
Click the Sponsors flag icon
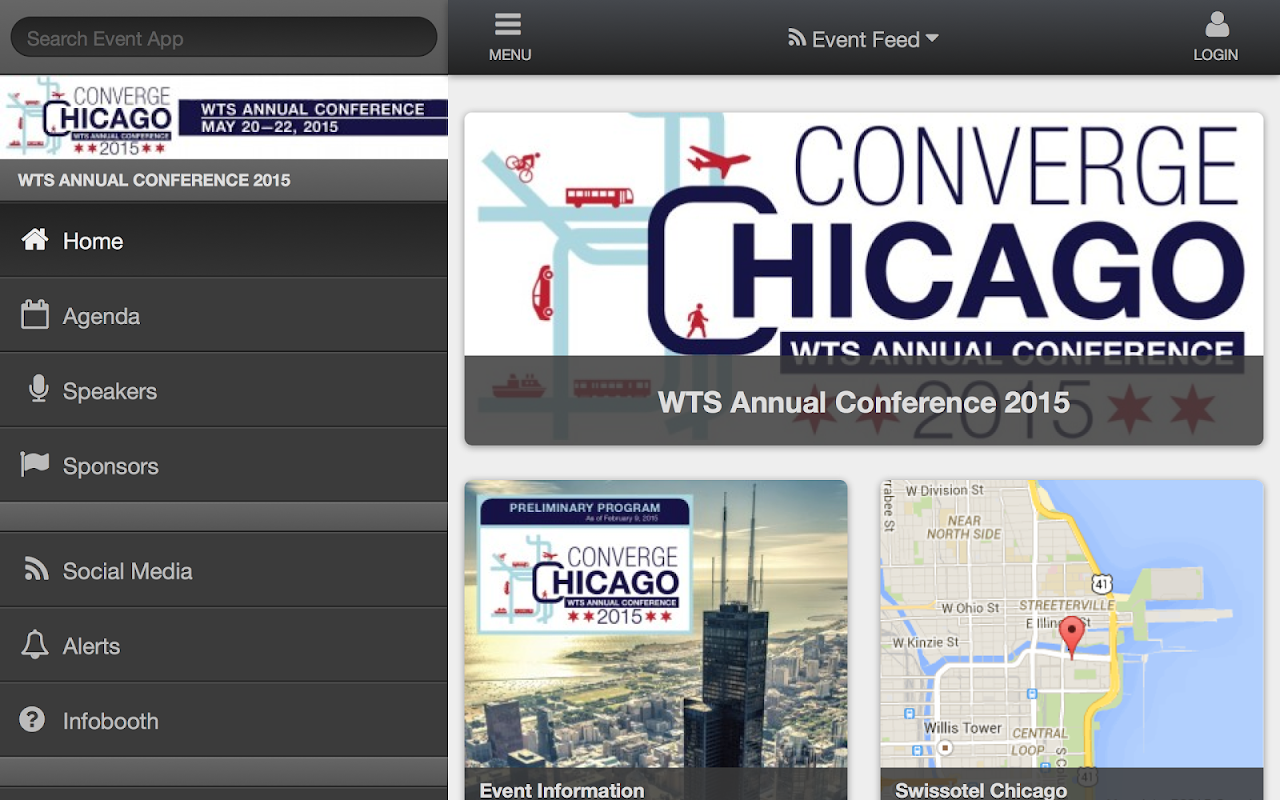point(35,464)
